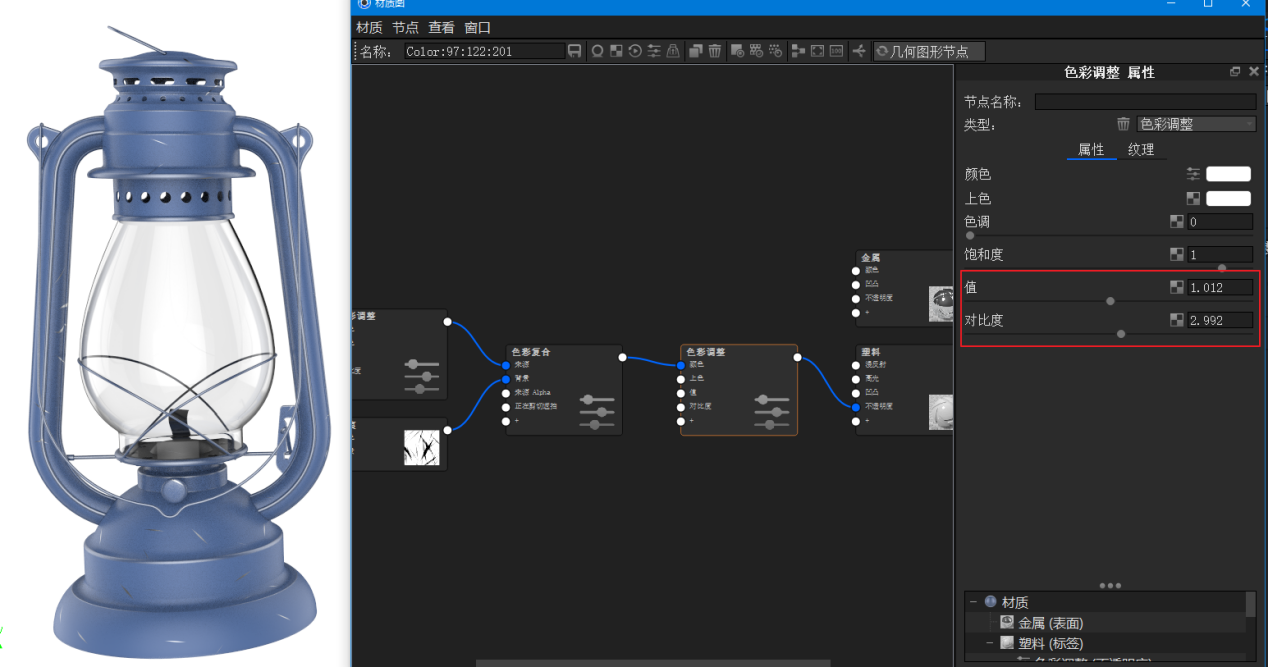Click the 不透明度 socket on 塑料 node
1268x667 pixels.
point(856,407)
